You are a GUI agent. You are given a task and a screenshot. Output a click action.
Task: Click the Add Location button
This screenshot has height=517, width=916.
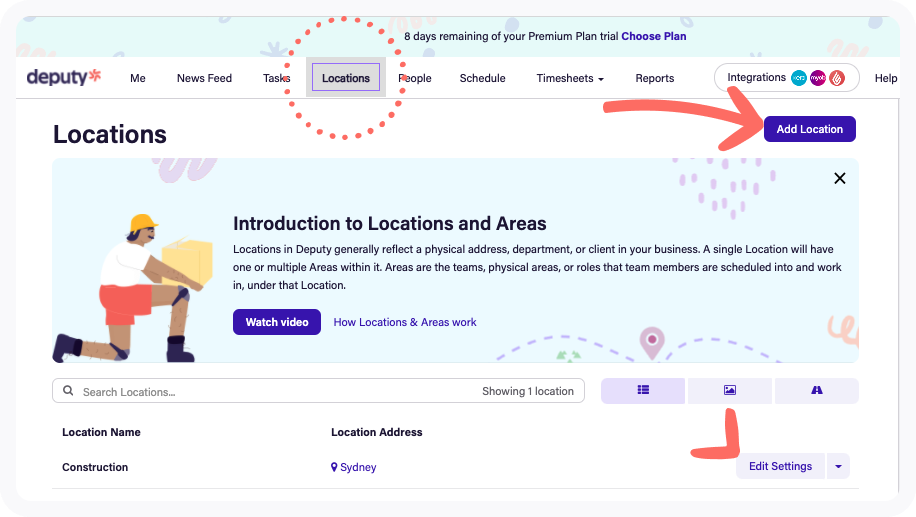pos(809,129)
